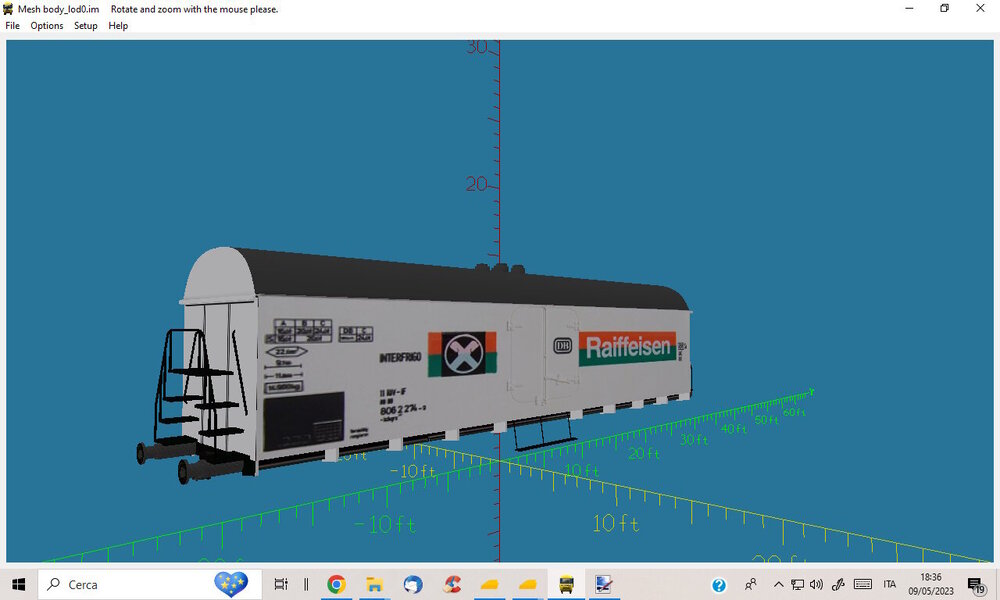Screen dimensions: 1000x600
Task: Click the blue help question mark tray icon
Action: click(x=719, y=585)
